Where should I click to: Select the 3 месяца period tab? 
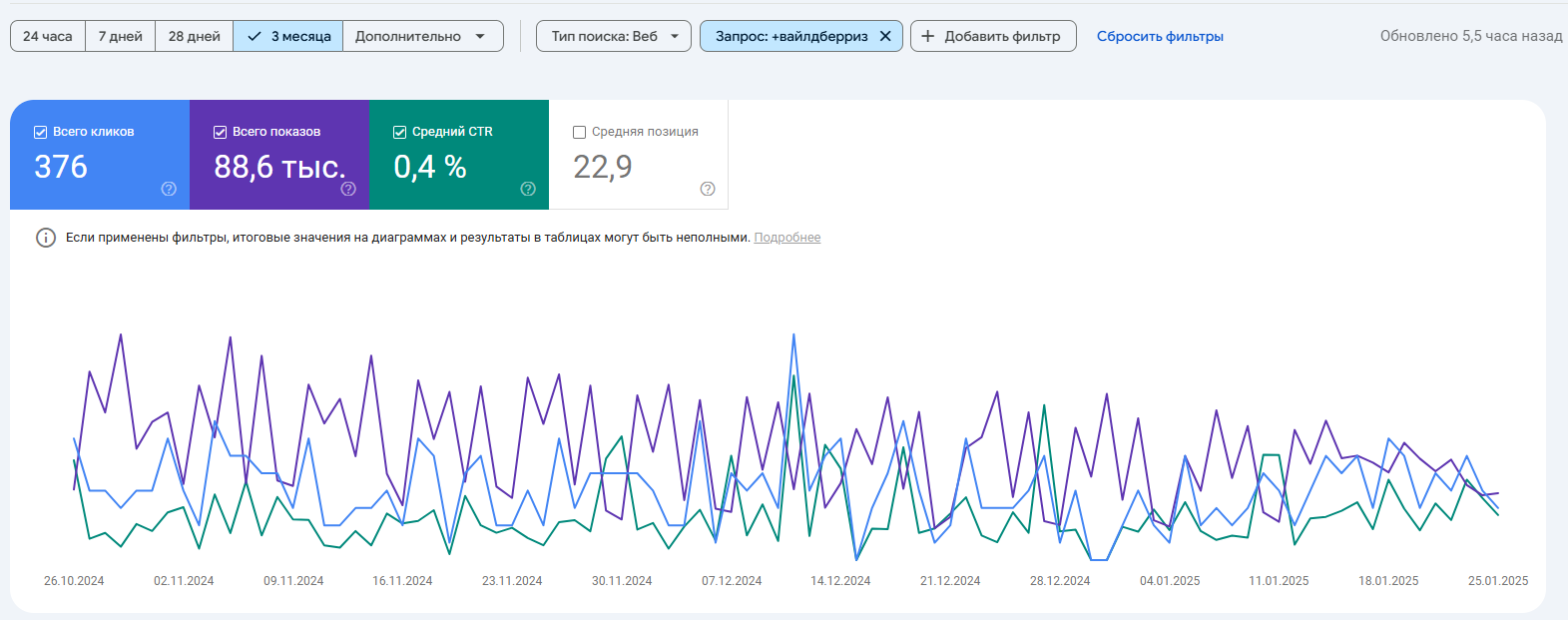pos(288,36)
